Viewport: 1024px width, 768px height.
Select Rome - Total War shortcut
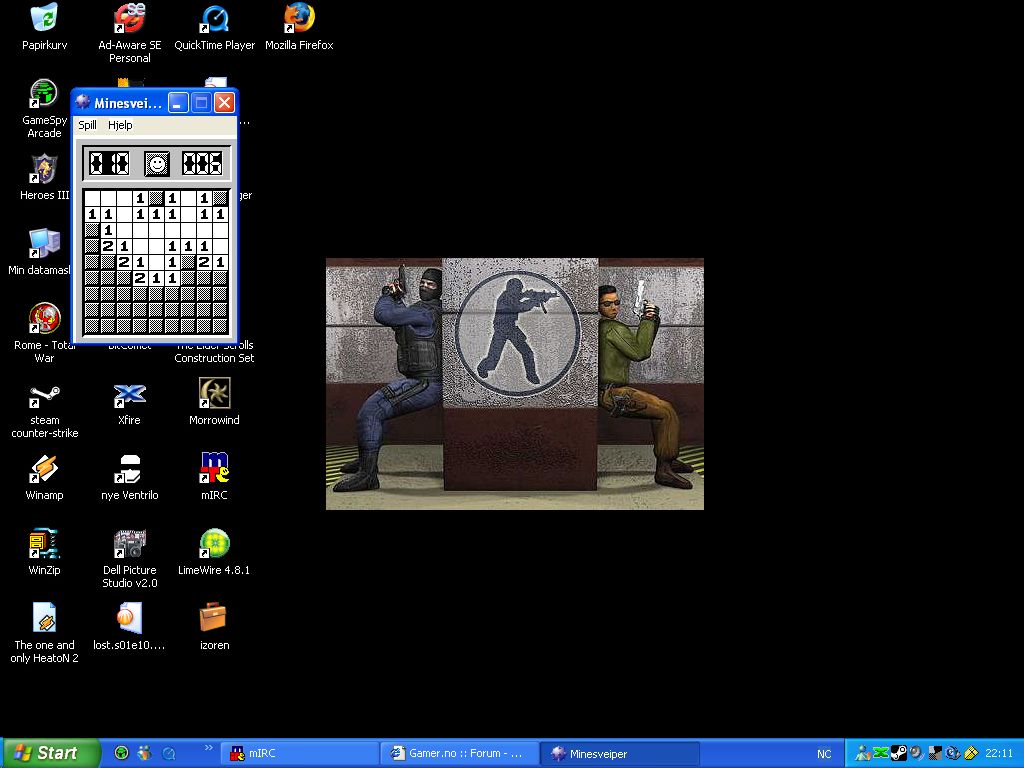pyautogui.click(x=44, y=333)
